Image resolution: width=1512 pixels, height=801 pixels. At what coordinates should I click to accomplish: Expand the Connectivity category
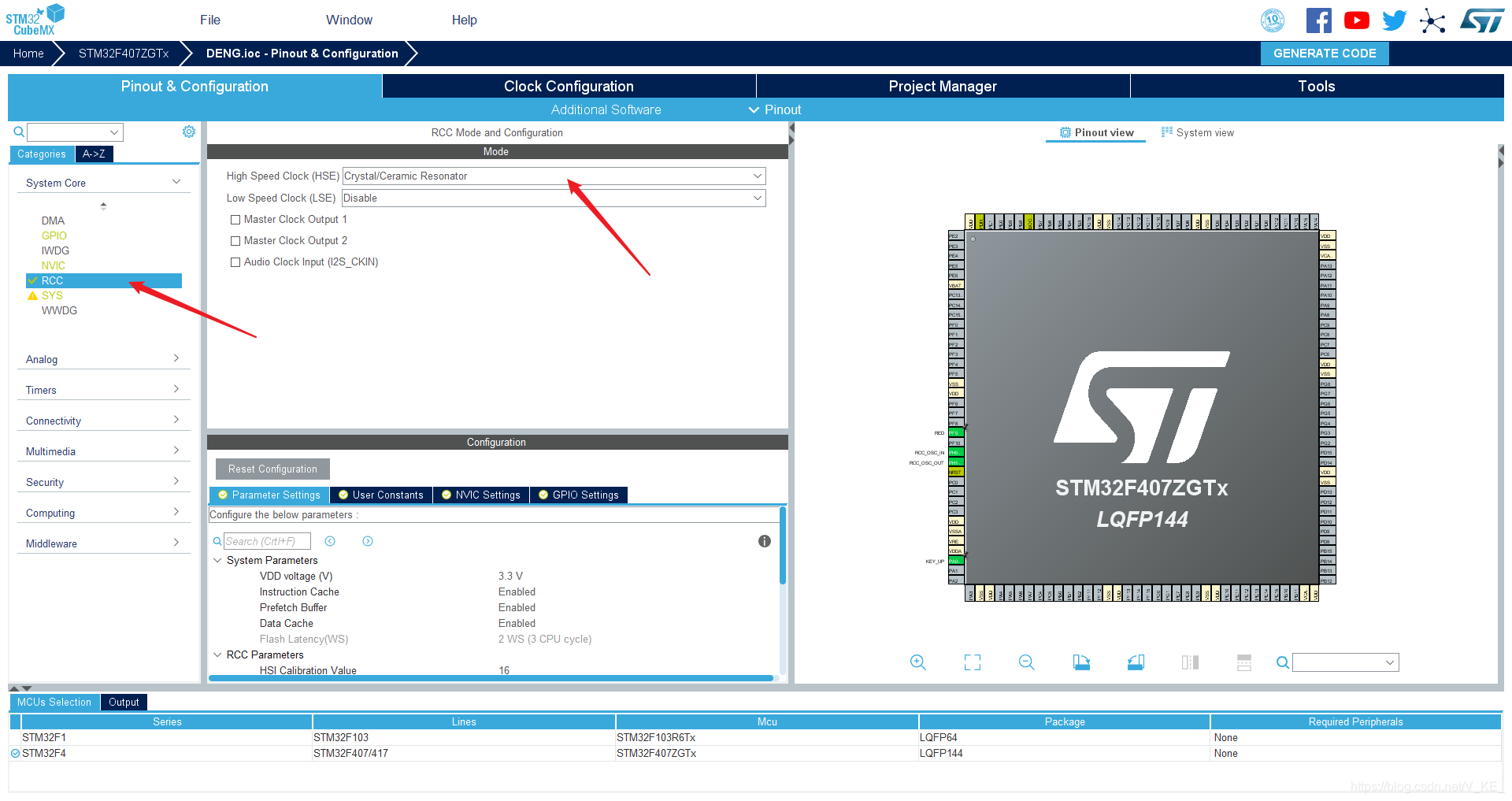pos(176,420)
